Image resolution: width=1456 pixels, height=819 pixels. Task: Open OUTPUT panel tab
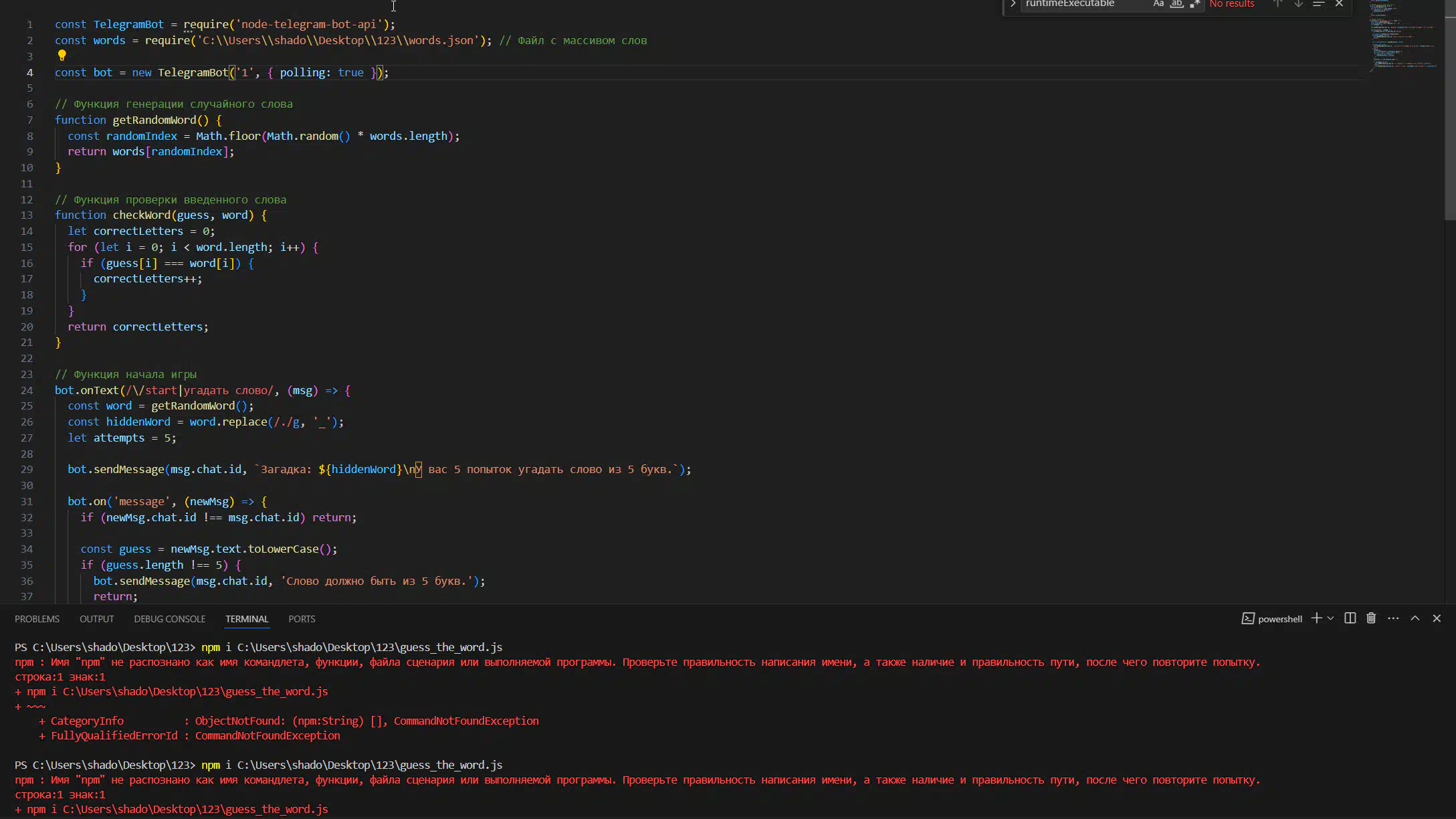point(96,619)
